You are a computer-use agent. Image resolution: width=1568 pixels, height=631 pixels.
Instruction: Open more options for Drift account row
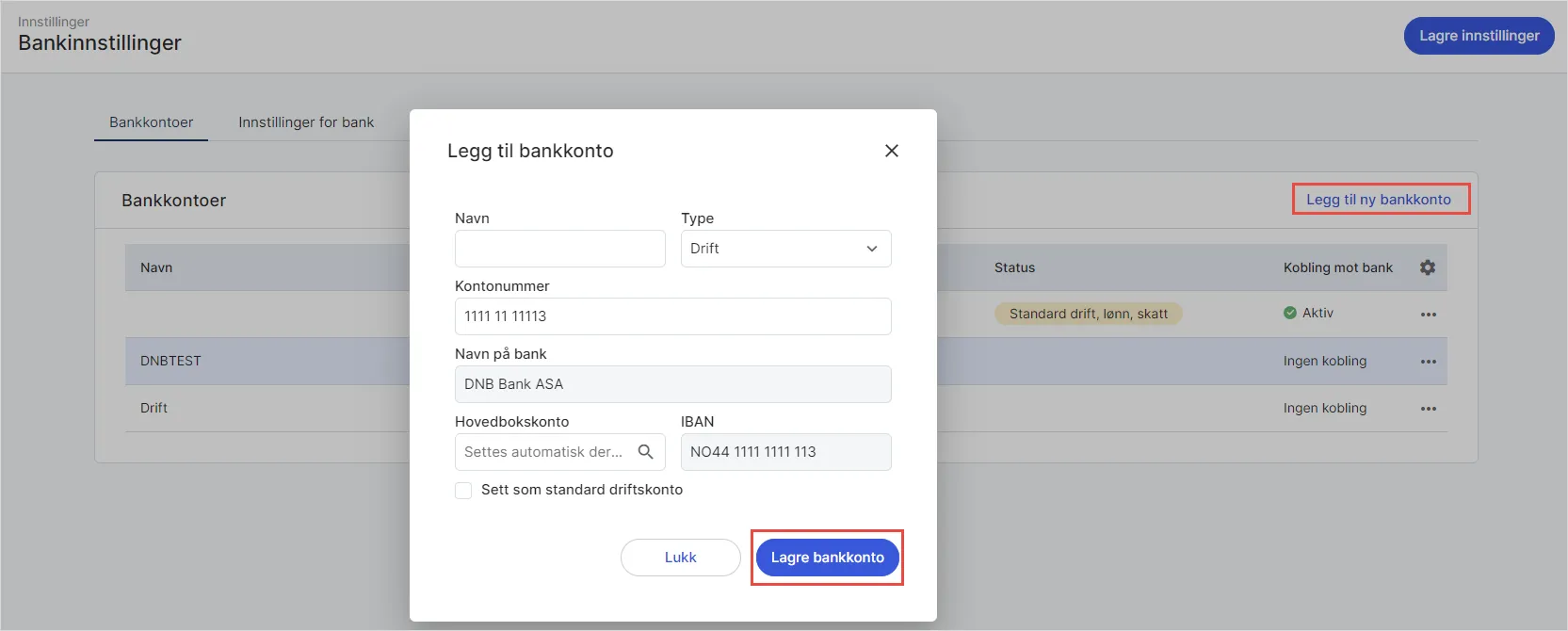pyautogui.click(x=1428, y=409)
